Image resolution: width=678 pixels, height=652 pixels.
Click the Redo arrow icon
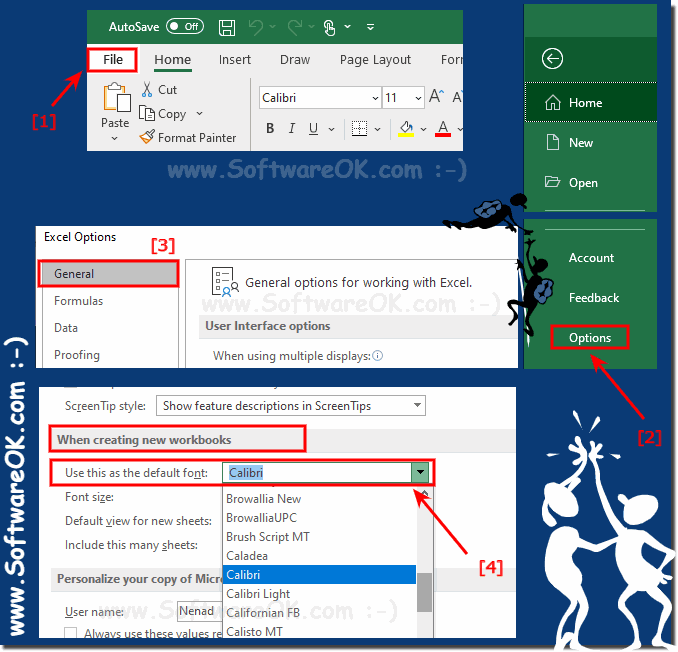coord(295,27)
